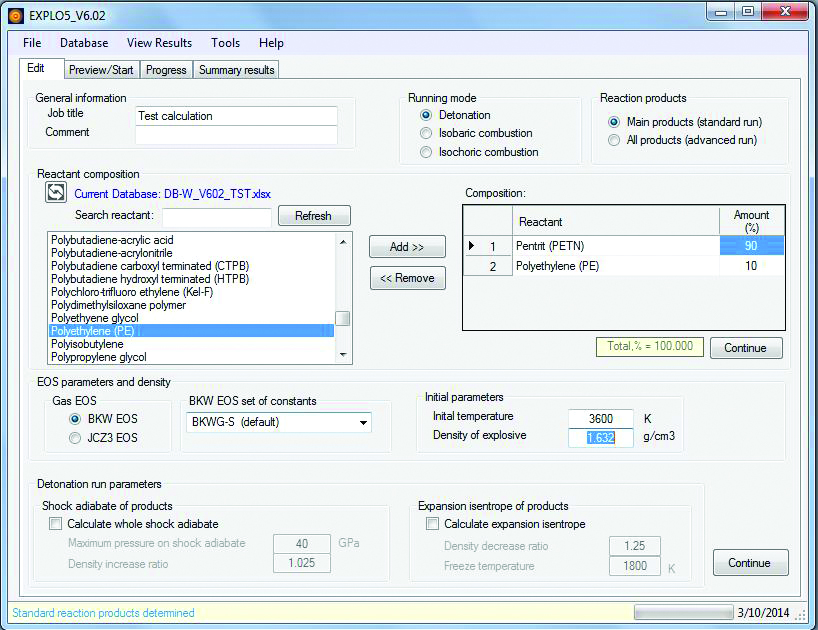Click the EXPLO5 application icon in title bar

(16, 16)
